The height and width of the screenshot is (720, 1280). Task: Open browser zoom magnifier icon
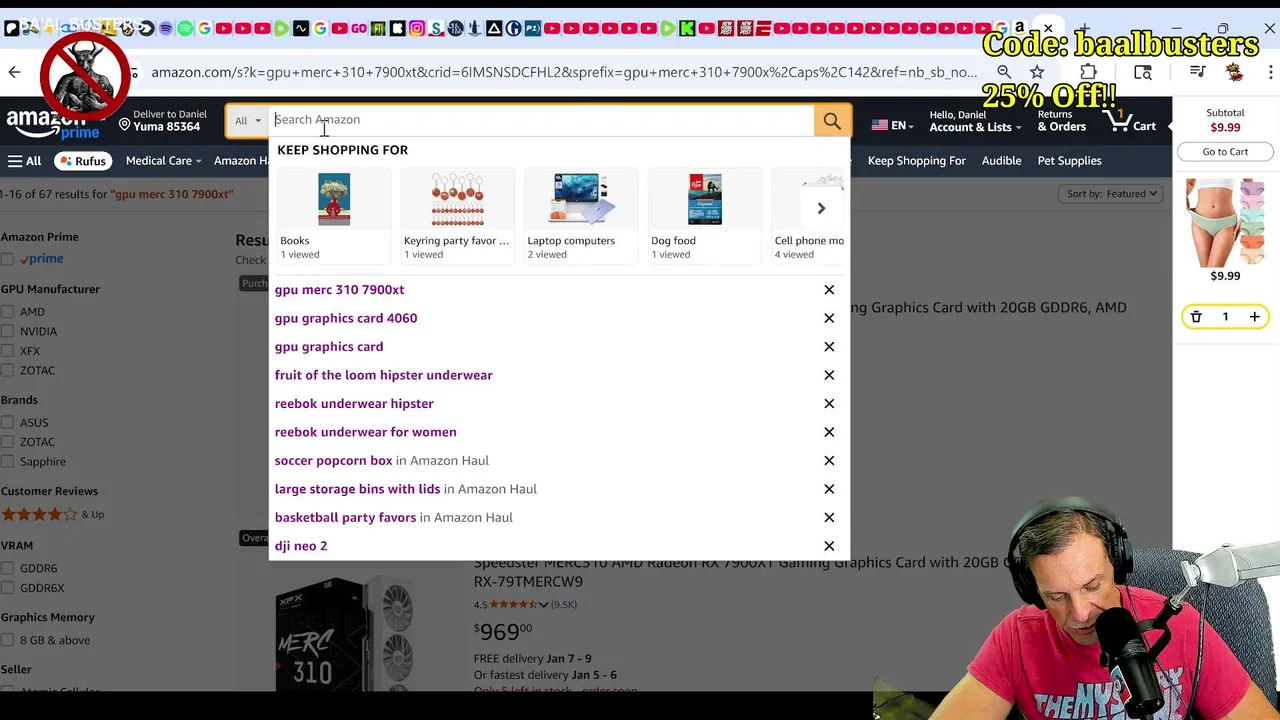[1004, 72]
